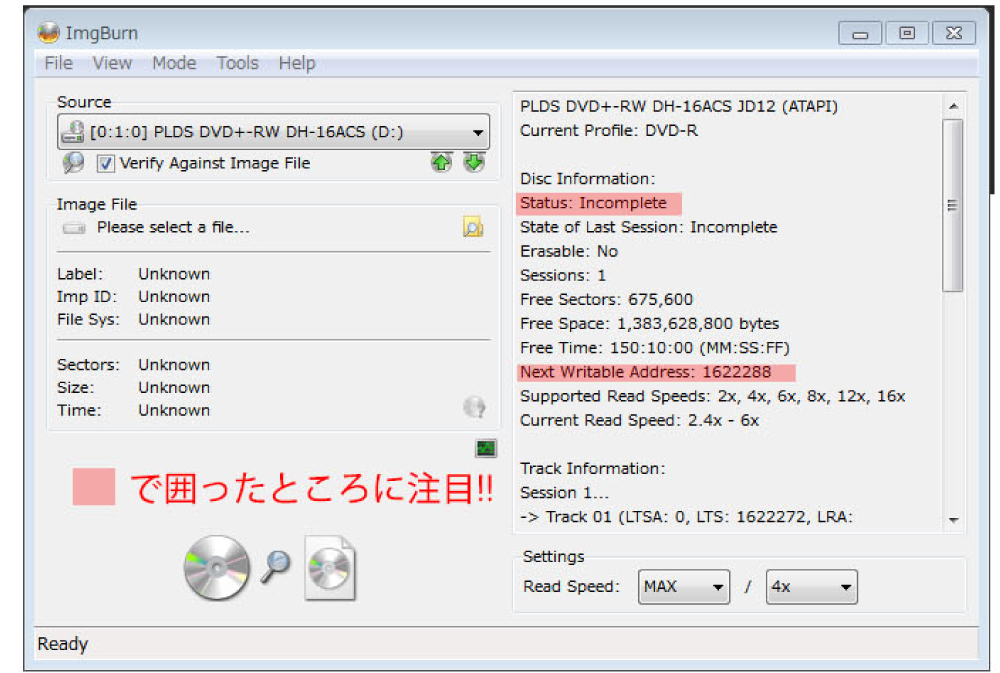This screenshot has height=673, width=1000.
Task: Click the Sectors 'Unknown' value
Action: coord(173,365)
